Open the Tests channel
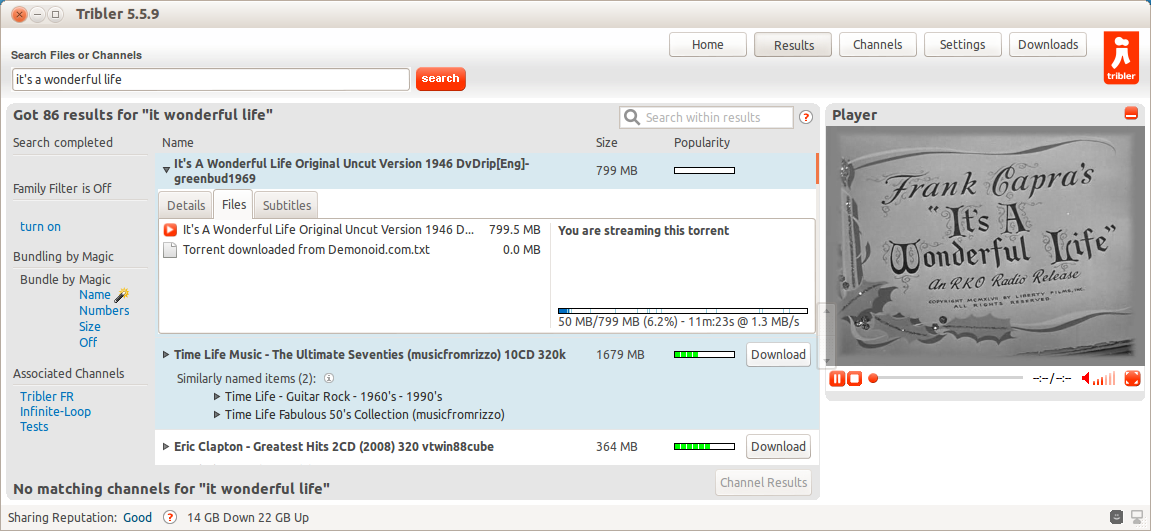This screenshot has width=1151, height=531. tap(34, 427)
